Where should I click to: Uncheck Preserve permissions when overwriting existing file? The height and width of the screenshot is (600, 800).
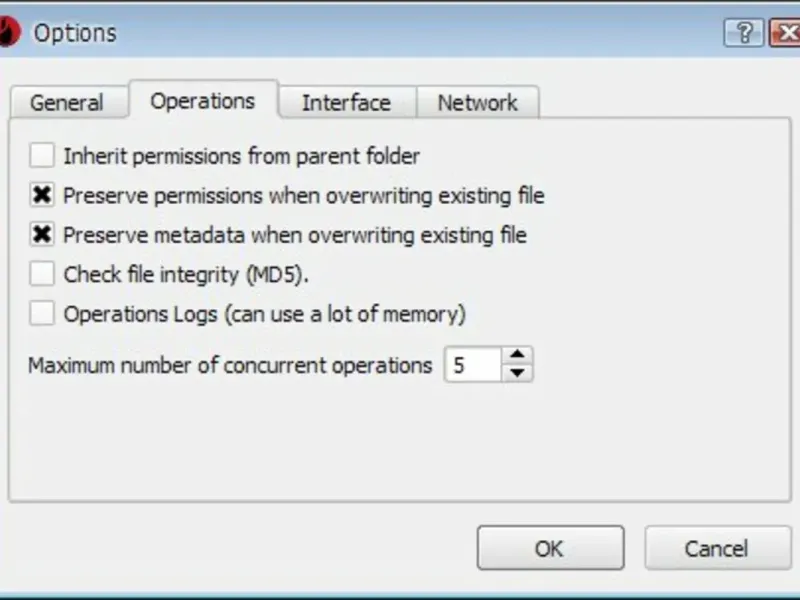click(42, 195)
